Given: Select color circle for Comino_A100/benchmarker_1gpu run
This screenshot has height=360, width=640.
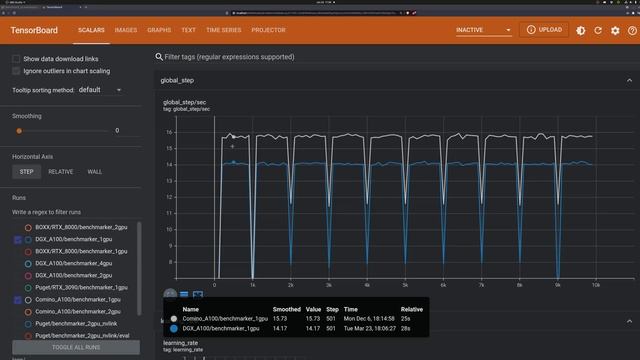Looking at the screenshot, I should pyautogui.click(x=28, y=300).
